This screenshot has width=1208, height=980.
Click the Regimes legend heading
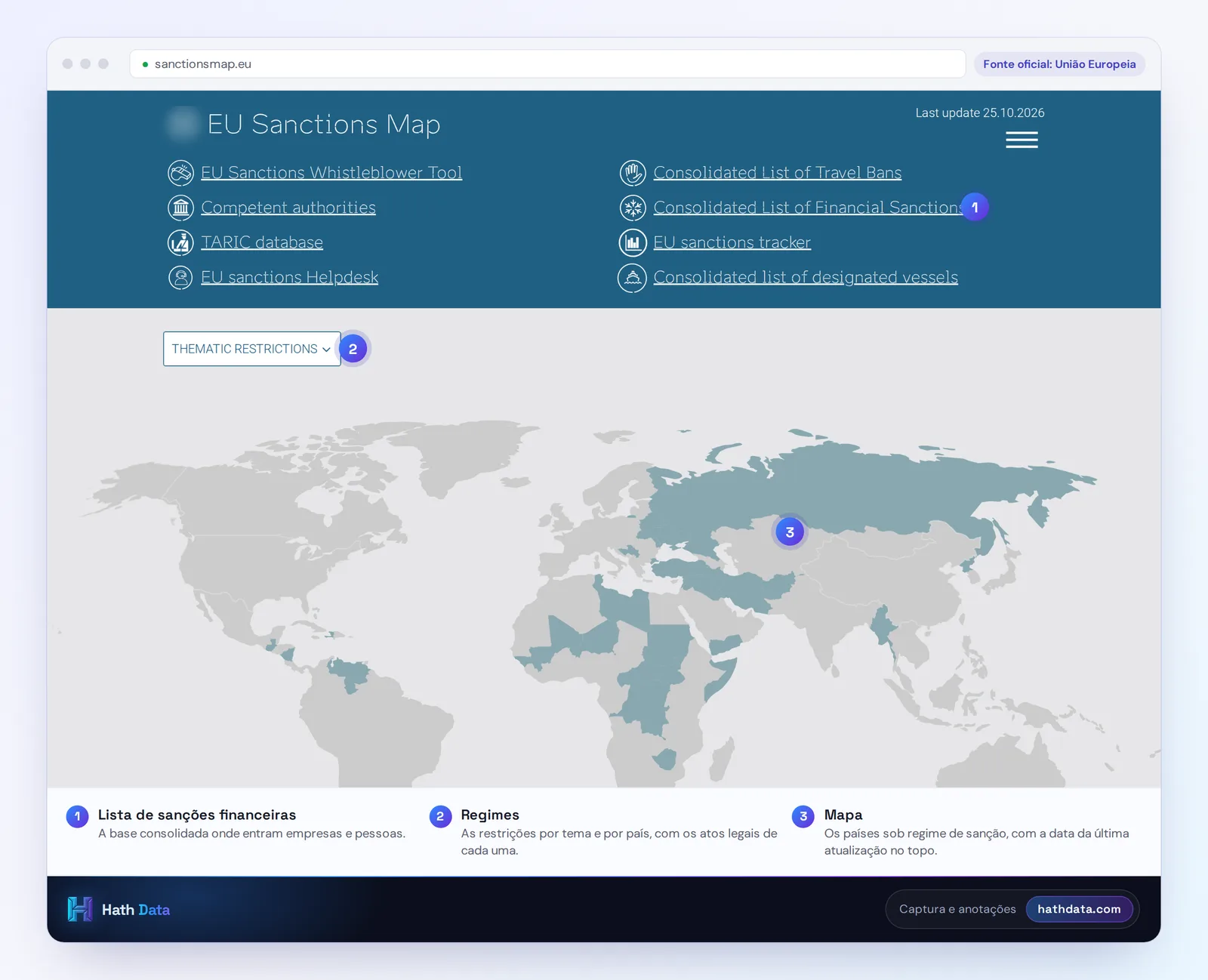coord(490,815)
